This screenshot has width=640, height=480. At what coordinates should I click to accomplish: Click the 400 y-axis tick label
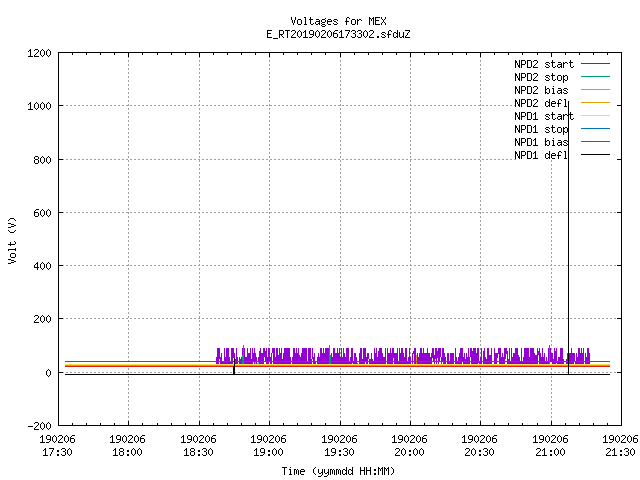(x=42, y=266)
